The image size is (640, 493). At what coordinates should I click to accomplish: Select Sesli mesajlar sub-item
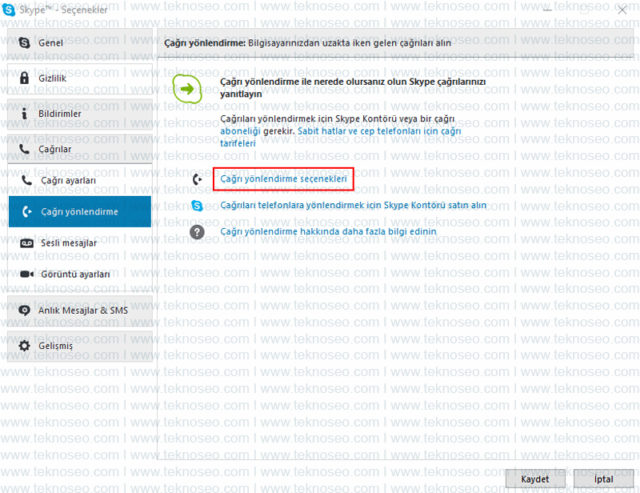80,243
